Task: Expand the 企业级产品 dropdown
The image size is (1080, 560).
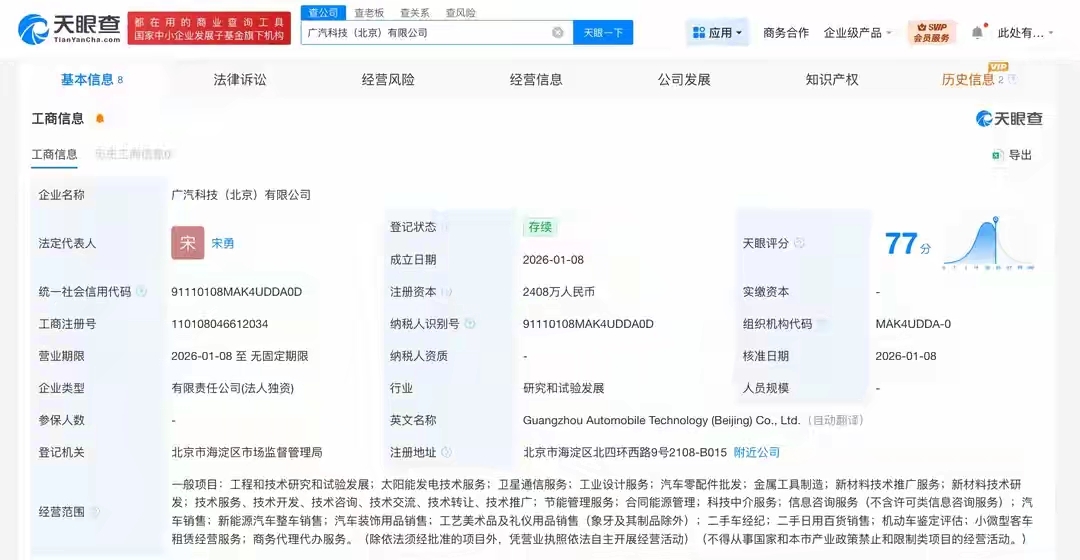Action: [x=858, y=32]
